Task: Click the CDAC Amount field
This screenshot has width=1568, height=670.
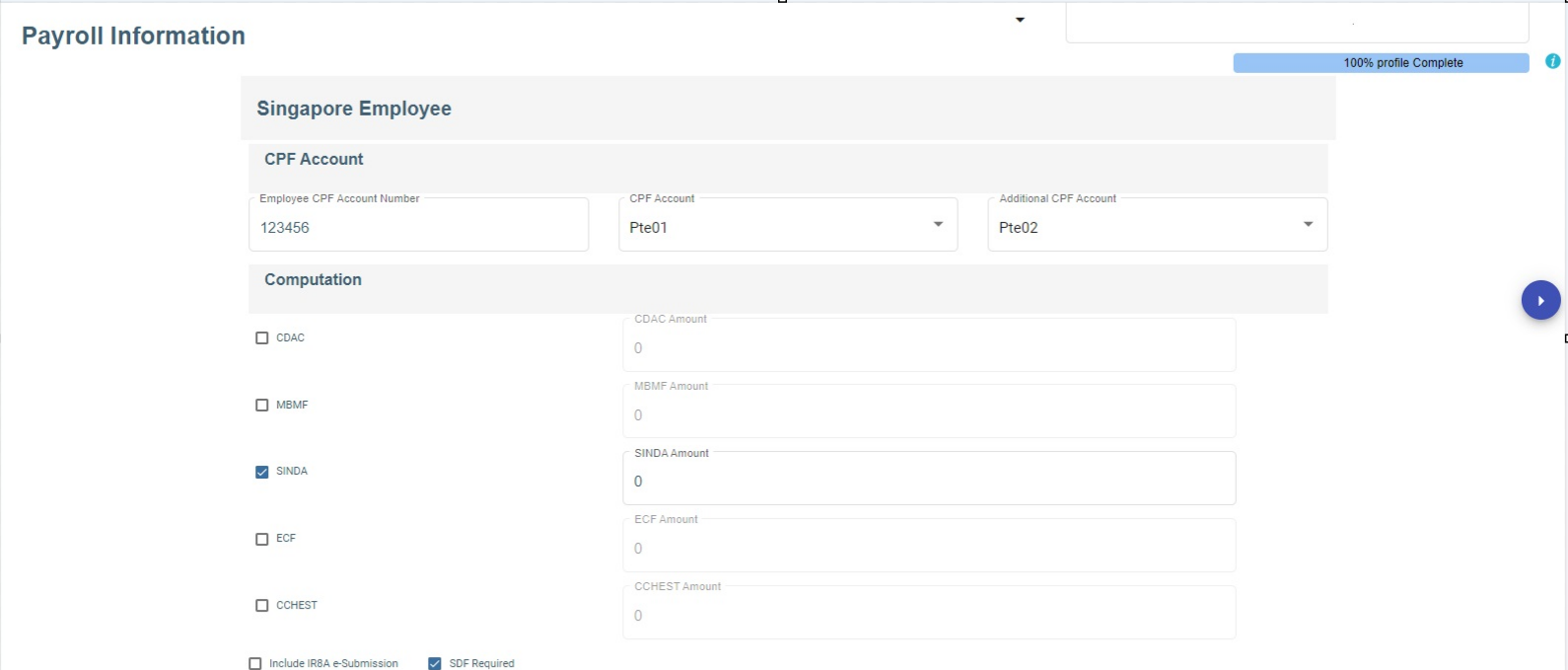Action: (928, 348)
